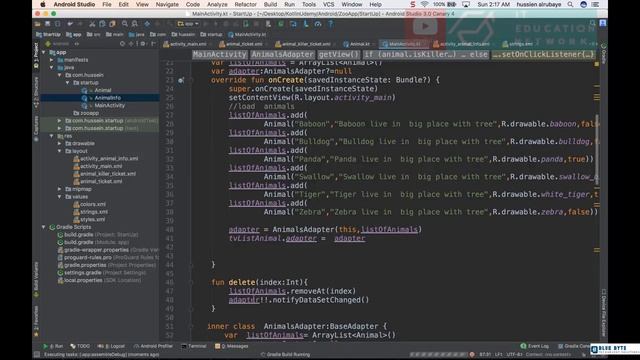Click the setOnClickListener breadcrumb

tap(543, 54)
